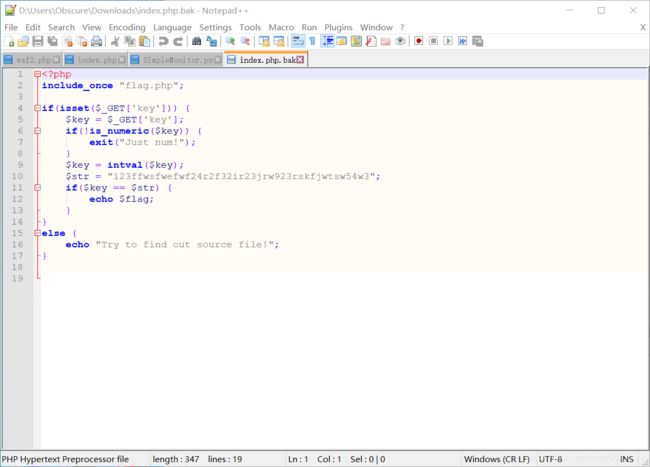Toggle synchronized horizontal scrolling
Image resolution: width=650 pixels, height=467 pixels.
279,41
